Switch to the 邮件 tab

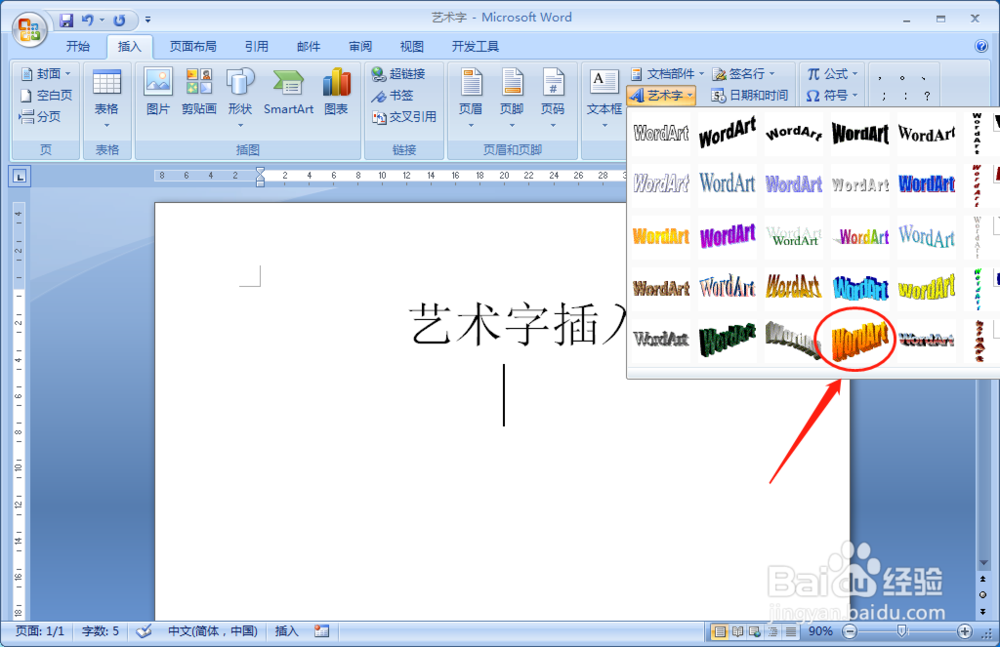[309, 47]
